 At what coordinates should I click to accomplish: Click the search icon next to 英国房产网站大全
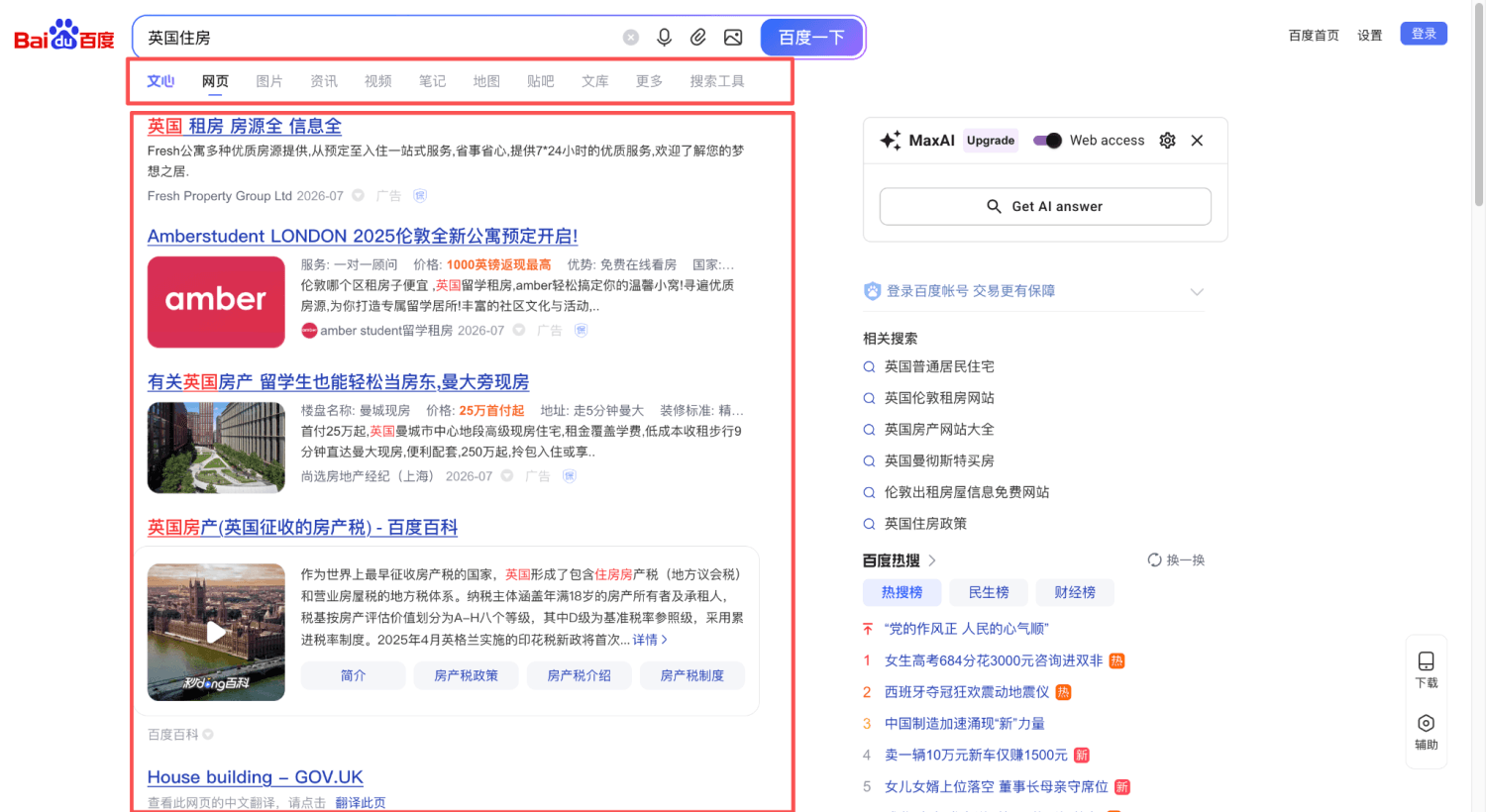coord(869,430)
